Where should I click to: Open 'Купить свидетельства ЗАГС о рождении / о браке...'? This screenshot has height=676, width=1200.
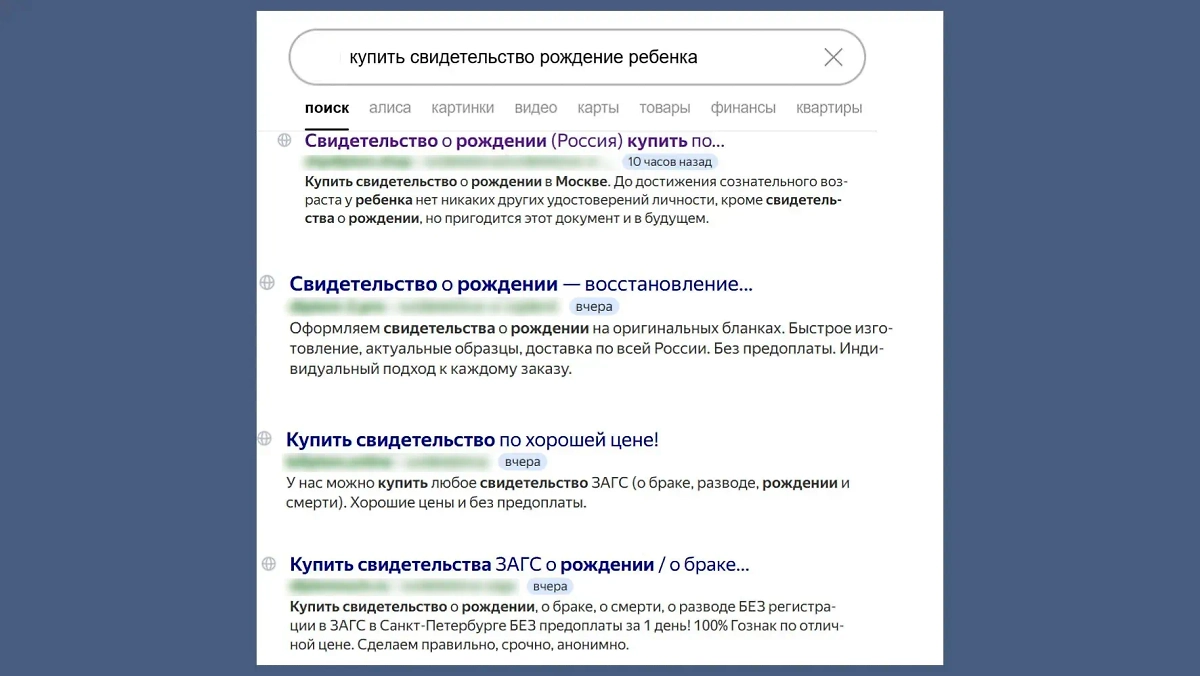(518, 563)
